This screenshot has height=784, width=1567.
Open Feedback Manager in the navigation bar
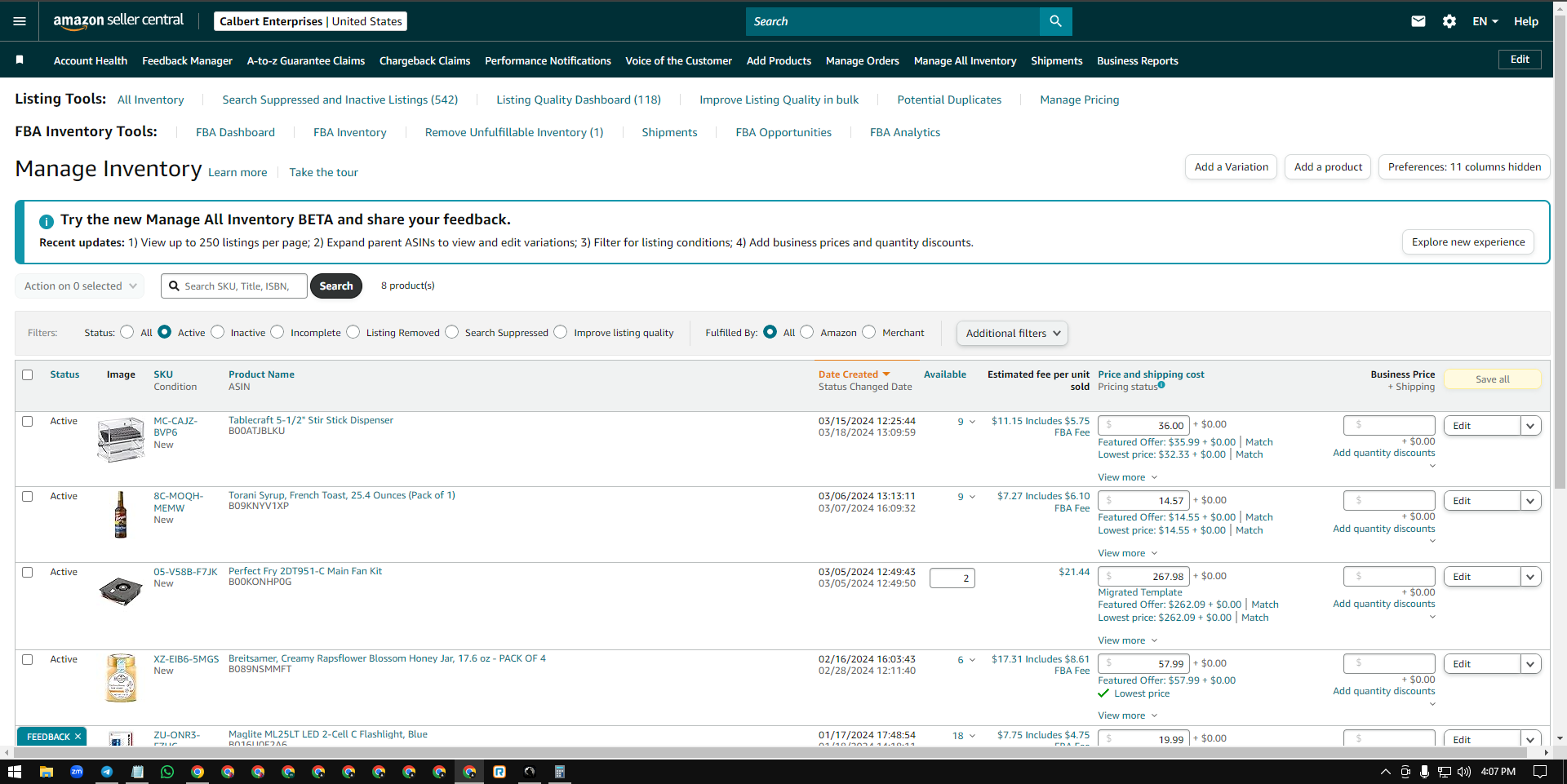click(x=187, y=60)
